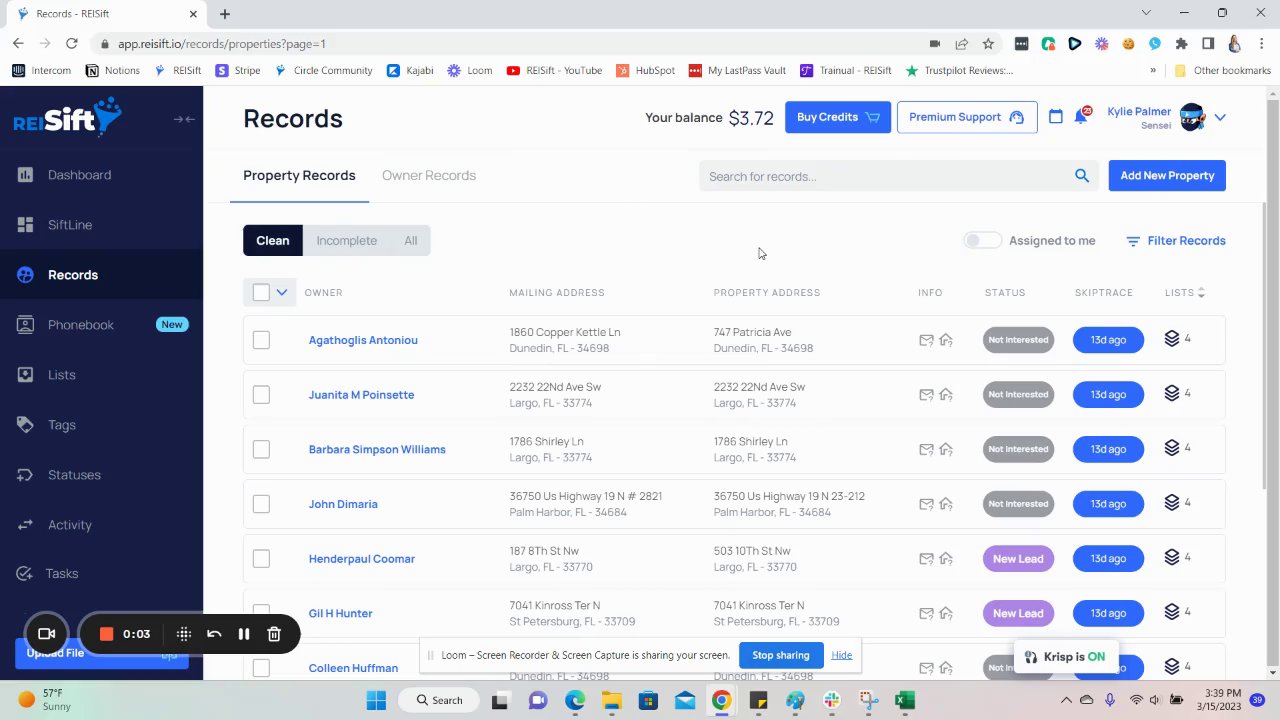Screen dimensions: 1280x720
Task: Check the select-all records checkbox
Action: point(261,292)
